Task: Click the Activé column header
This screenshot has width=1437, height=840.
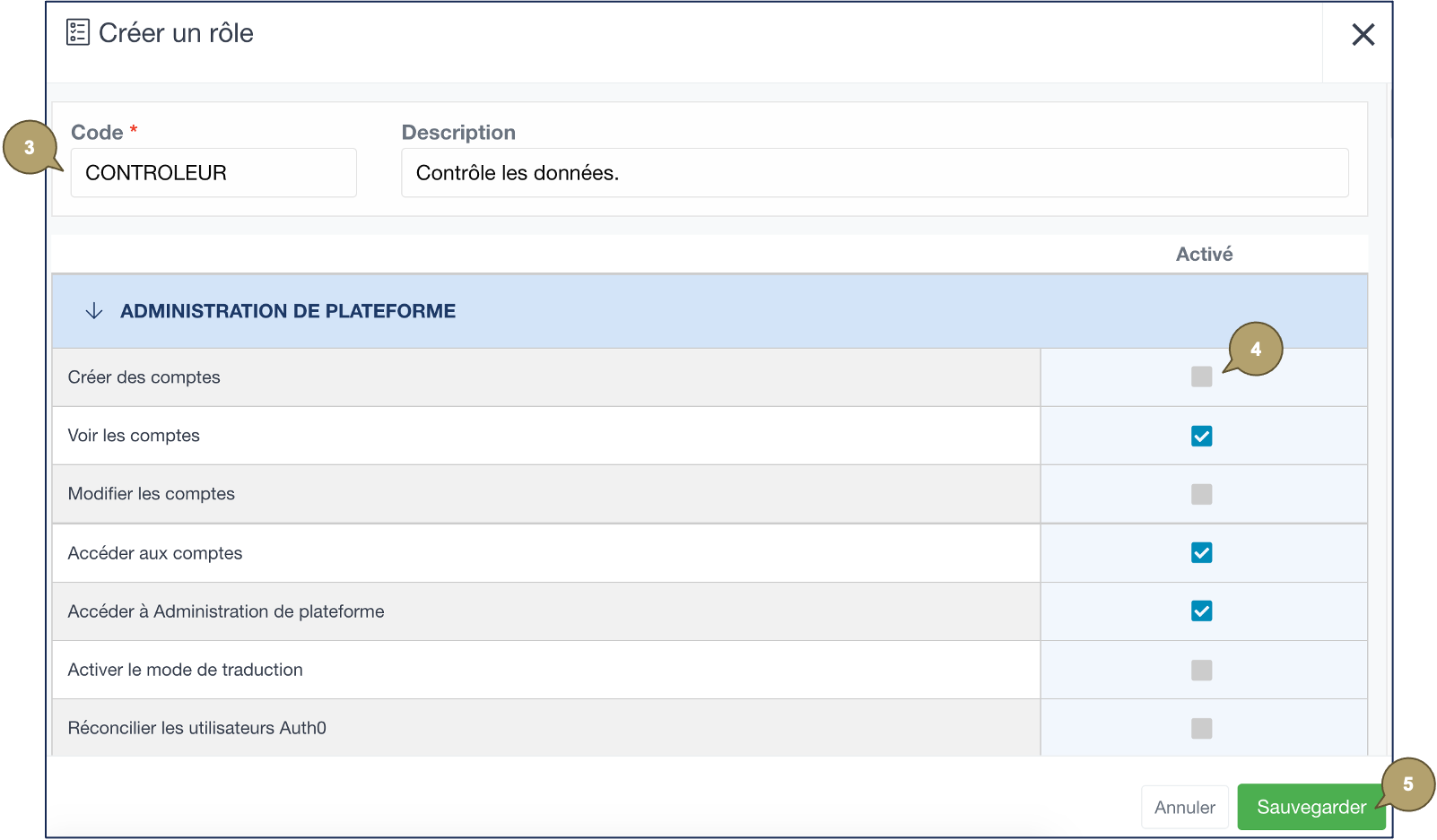Action: point(1204,255)
